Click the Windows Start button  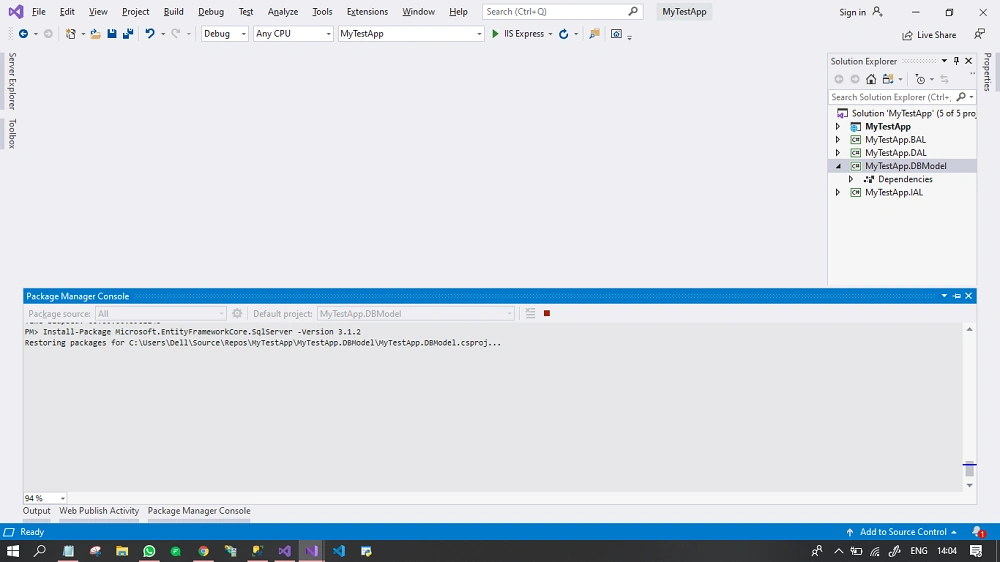pyautogui.click(x=13, y=551)
